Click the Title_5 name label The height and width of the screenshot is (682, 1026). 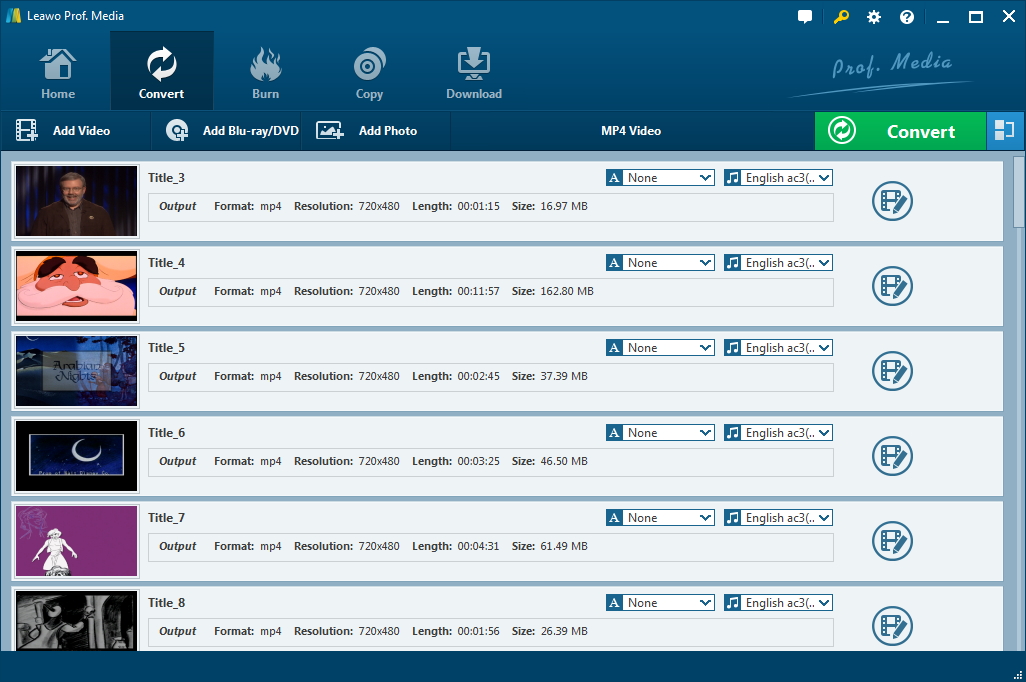pos(166,348)
